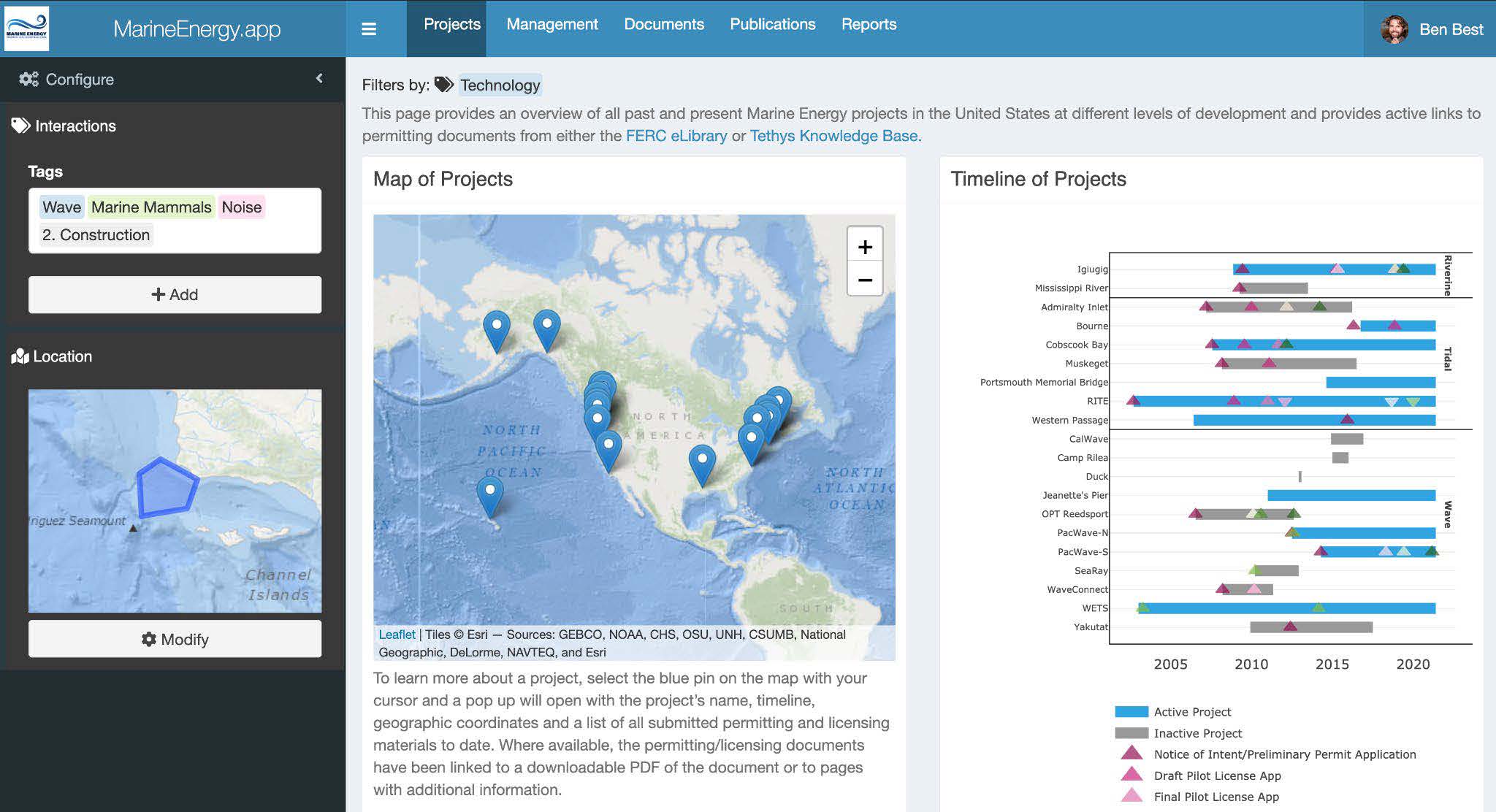Image resolution: width=1496 pixels, height=812 pixels.
Task: Collapse the Configure panel with chevron
Action: click(319, 78)
